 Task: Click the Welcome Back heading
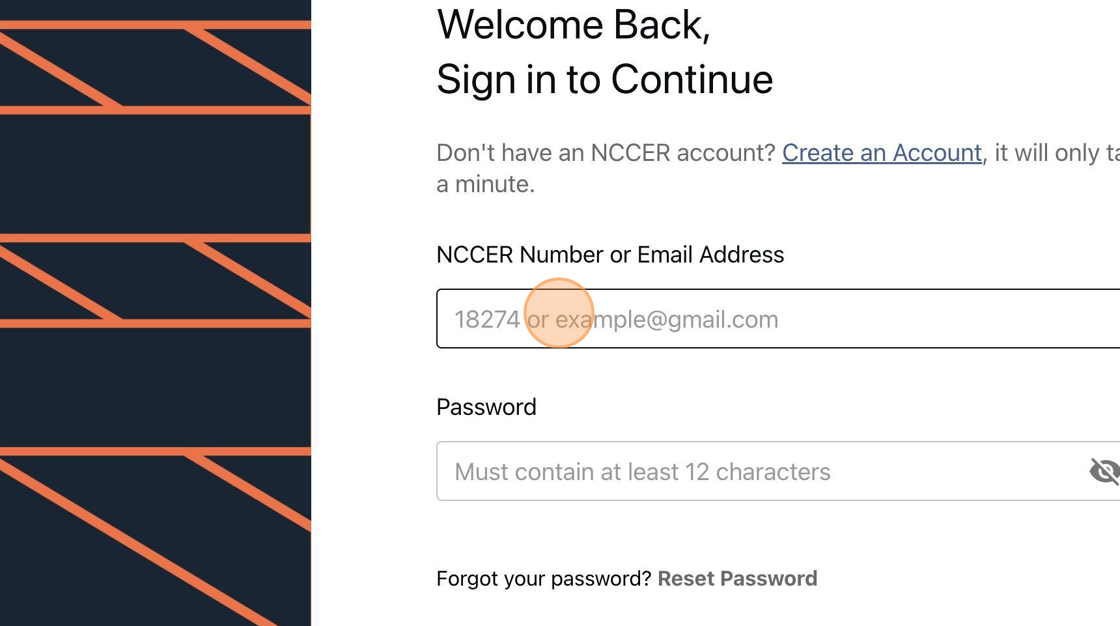573,25
